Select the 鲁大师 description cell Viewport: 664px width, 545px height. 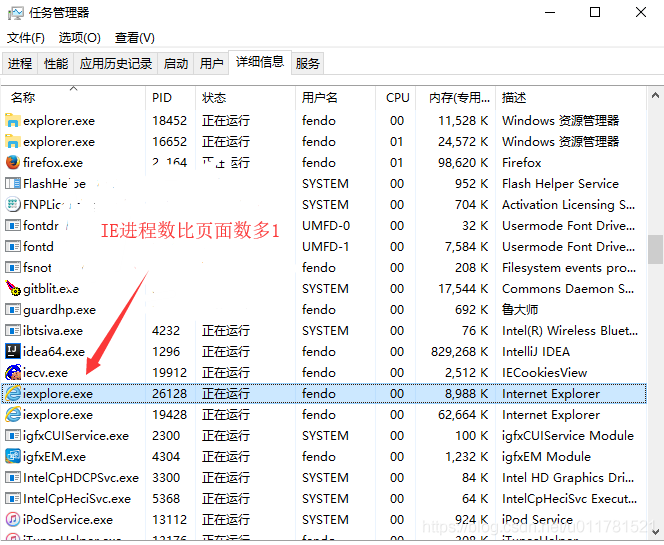[520, 310]
